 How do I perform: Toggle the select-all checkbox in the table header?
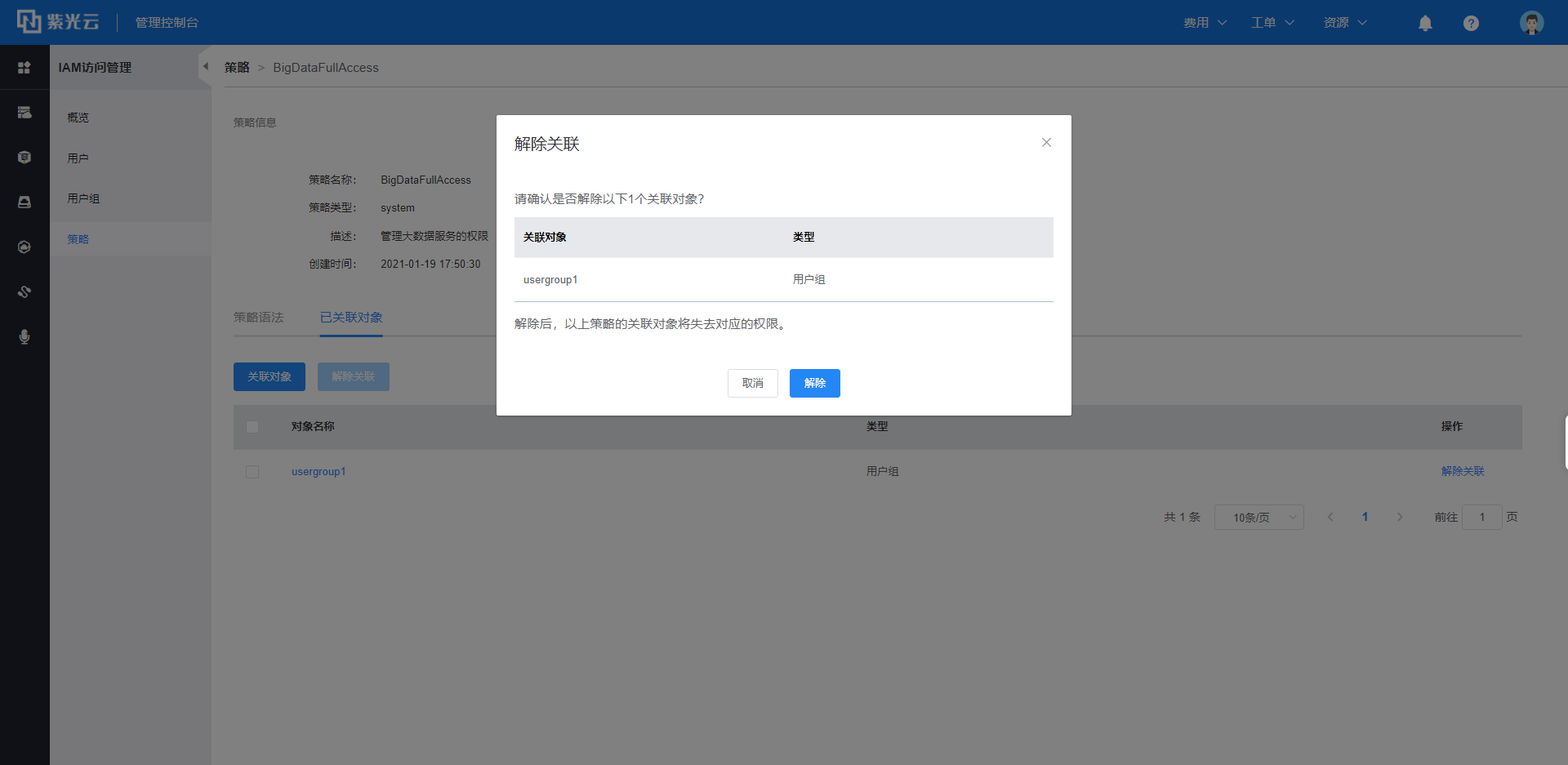click(252, 427)
